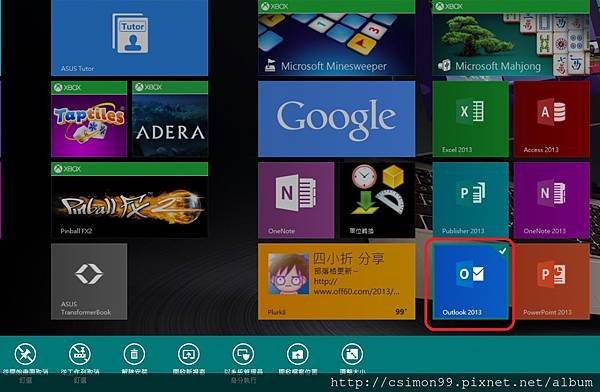Click Open new window icon in app bar

click(x=189, y=354)
